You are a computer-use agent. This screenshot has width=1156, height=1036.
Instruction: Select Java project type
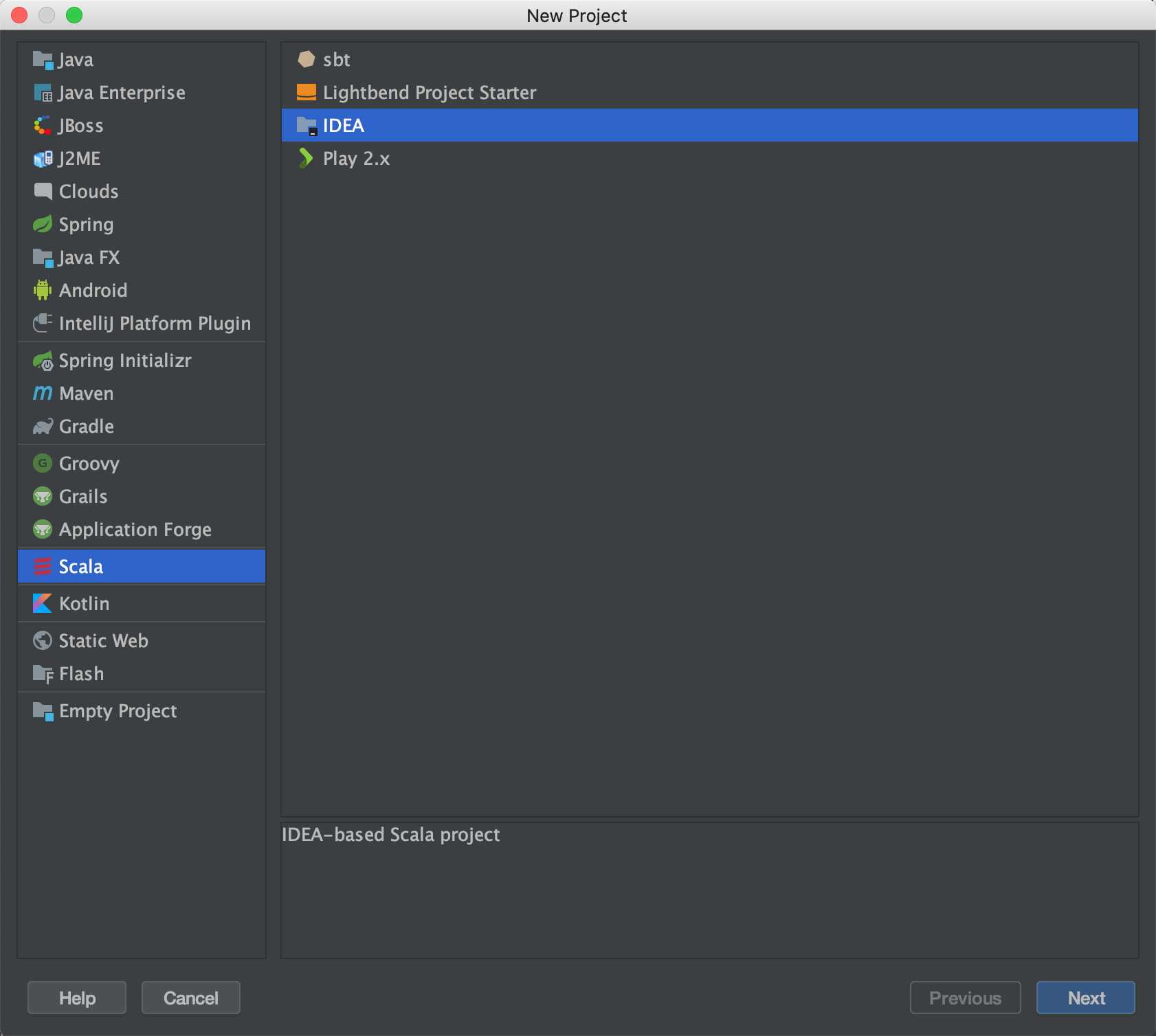coord(142,60)
